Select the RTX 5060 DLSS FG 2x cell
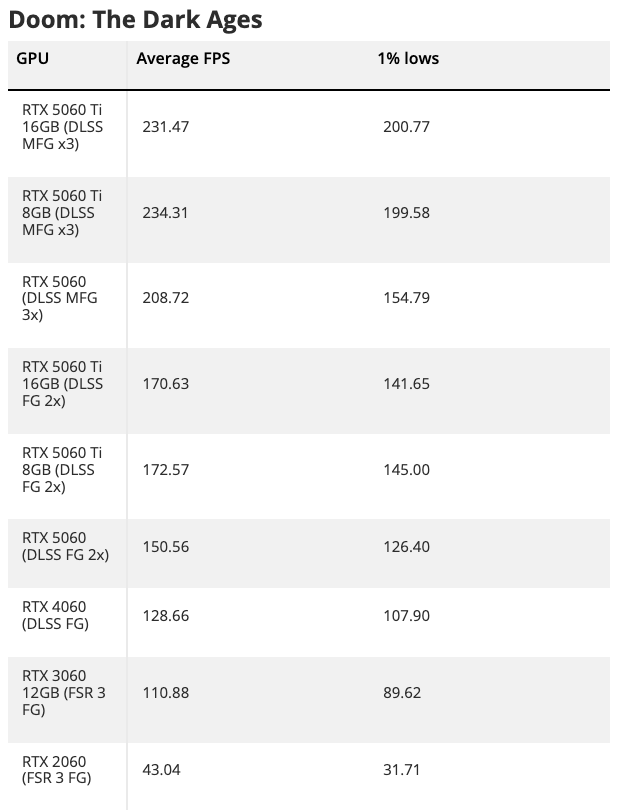 tap(65, 546)
